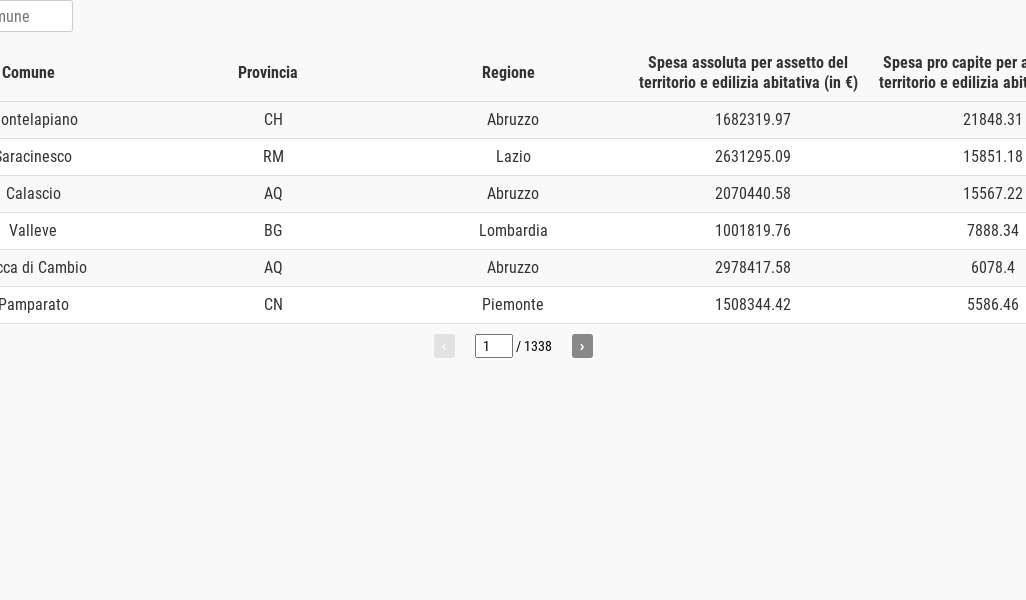Viewport: 1026px width, 600px height.
Task: Click Lombardia region cell
Action: [x=513, y=231]
